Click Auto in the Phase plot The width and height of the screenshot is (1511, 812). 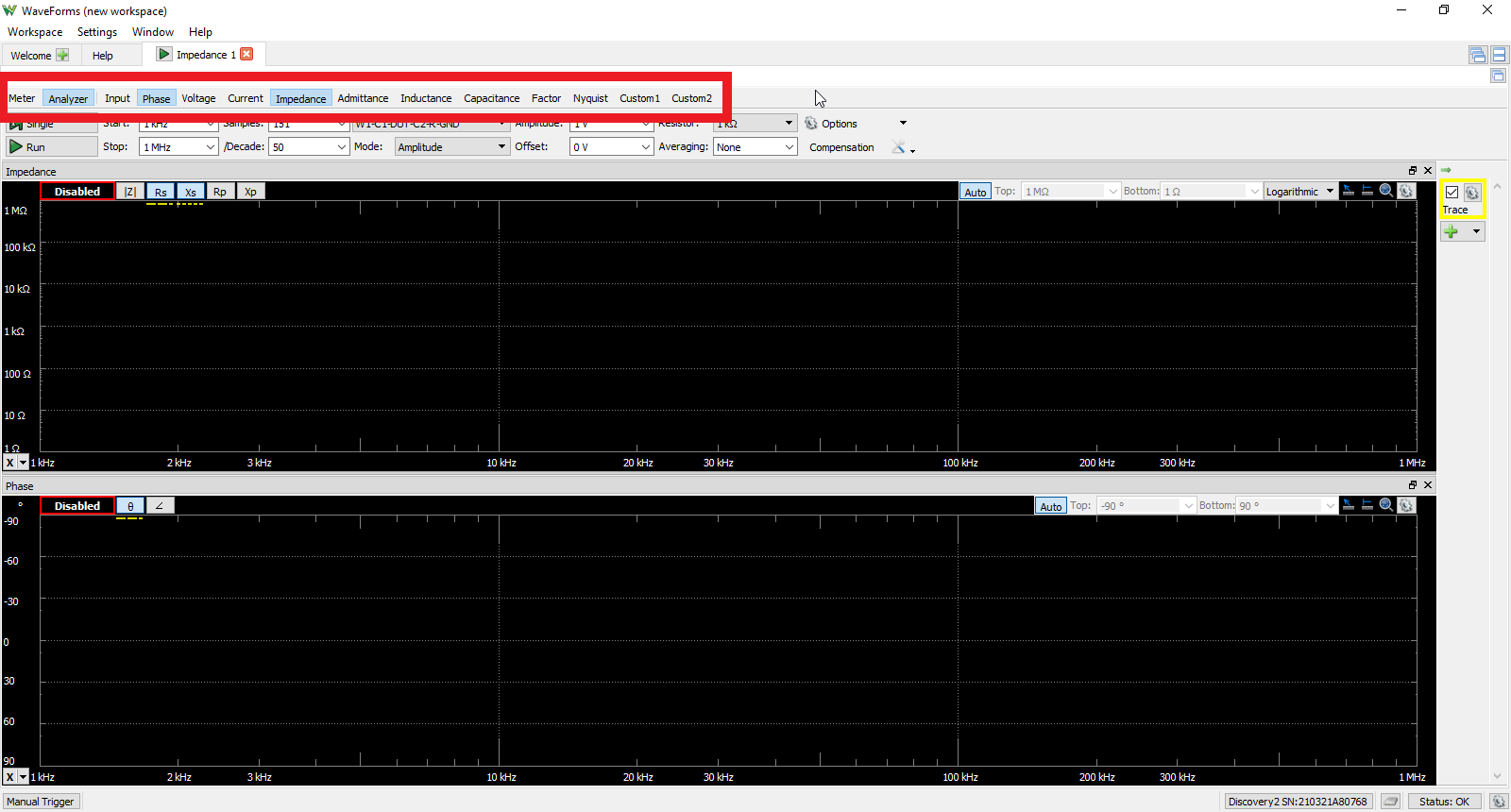[x=1051, y=506]
